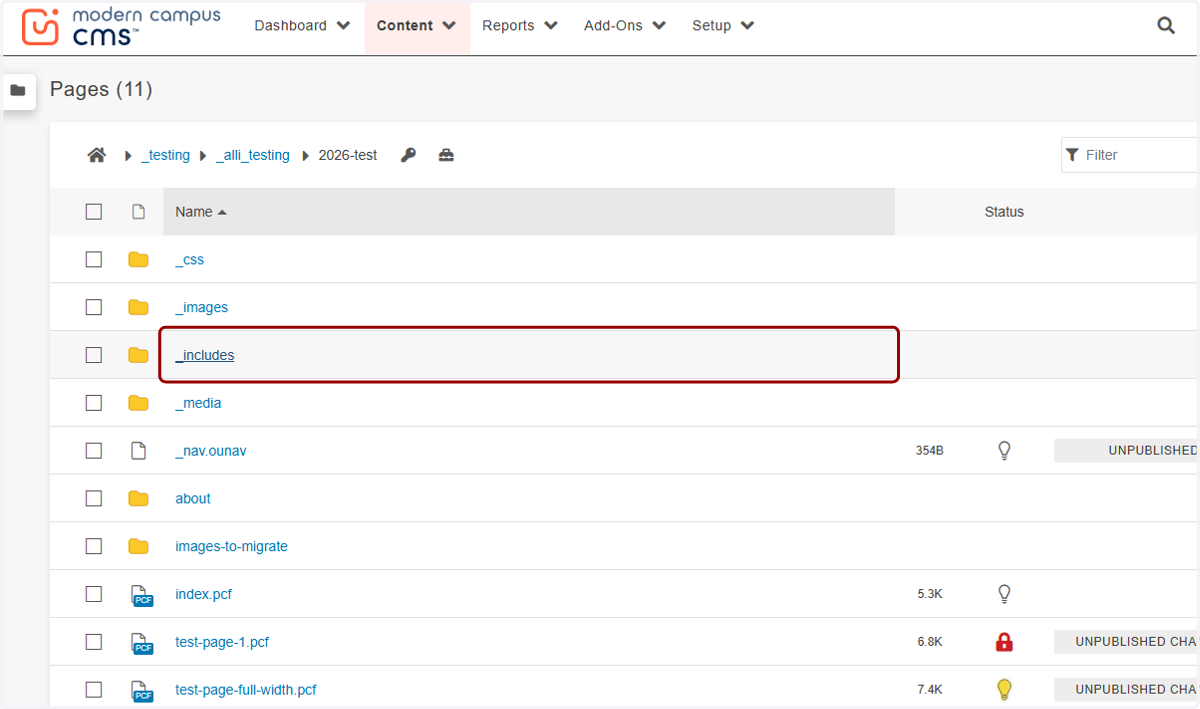Screen dimensions: 1200x709
Task: Select the _media folder checkbox
Action: click(x=94, y=403)
